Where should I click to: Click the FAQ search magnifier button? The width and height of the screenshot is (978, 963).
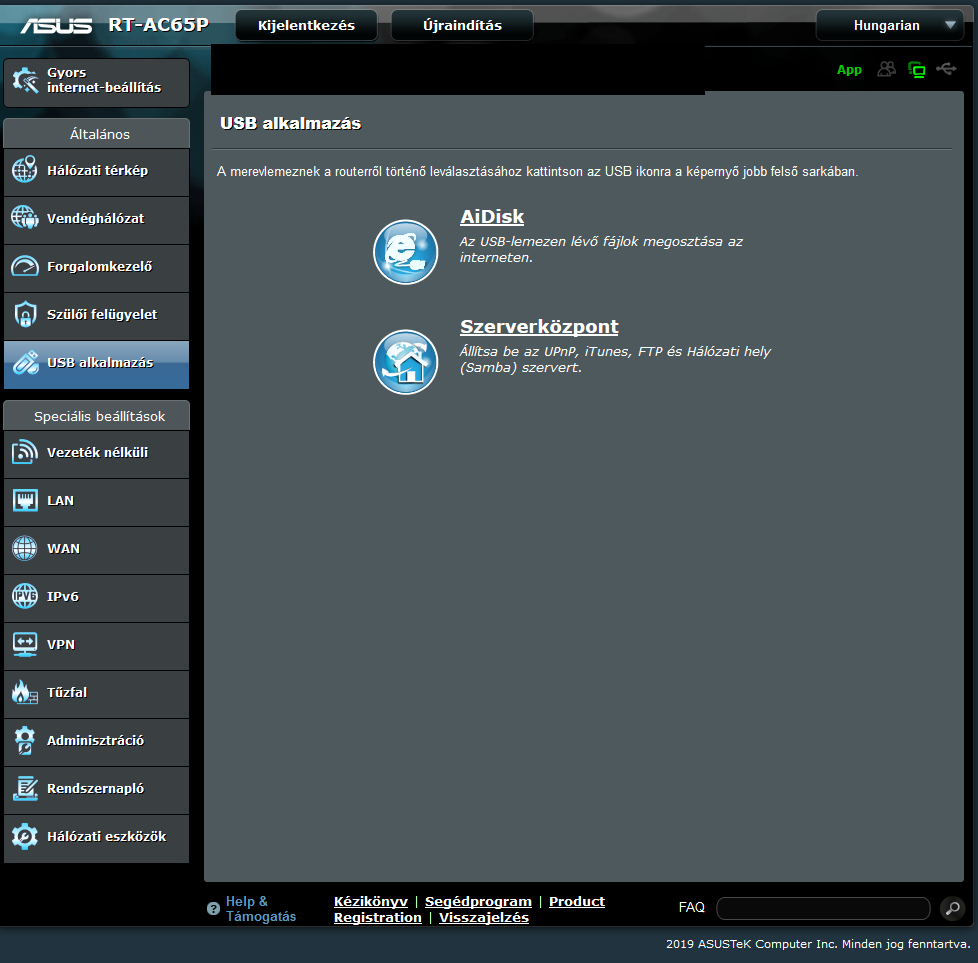pos(952,908)
